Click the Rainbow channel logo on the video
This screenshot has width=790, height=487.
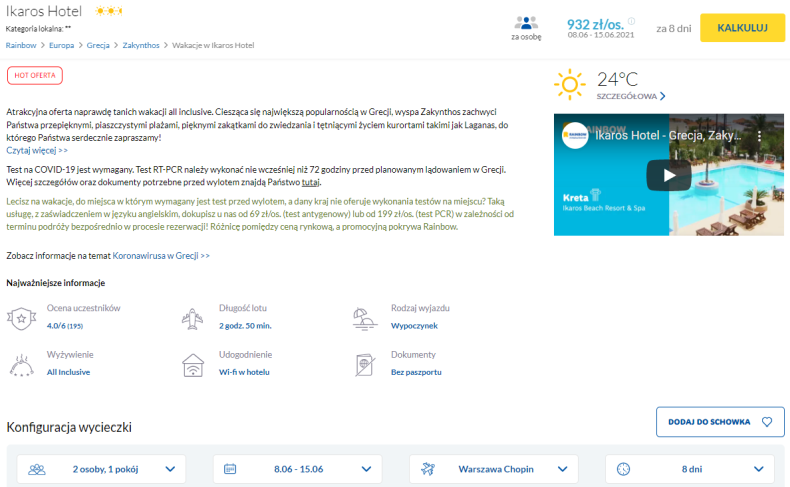pyautogui.click(x=575, y=135)
